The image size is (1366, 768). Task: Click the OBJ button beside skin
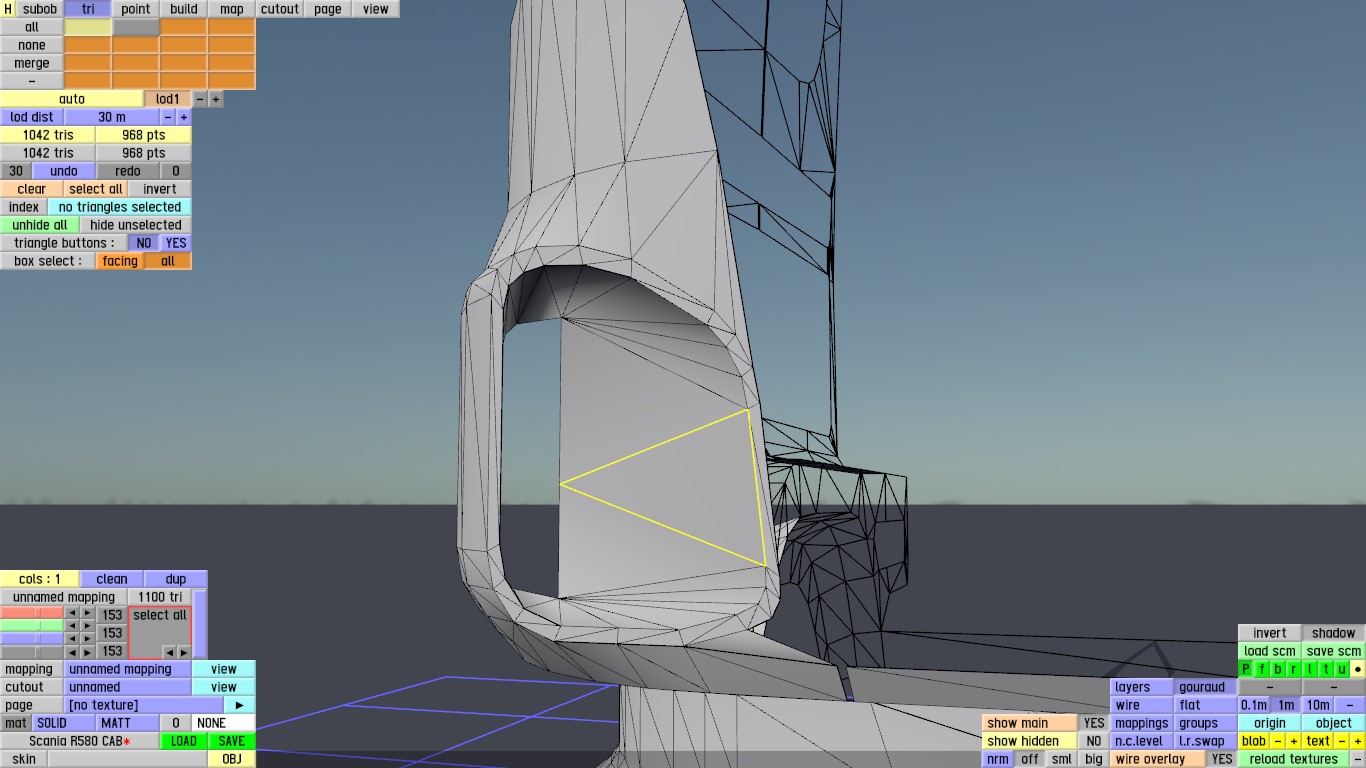pyautogui.click(x=232, y=759)
